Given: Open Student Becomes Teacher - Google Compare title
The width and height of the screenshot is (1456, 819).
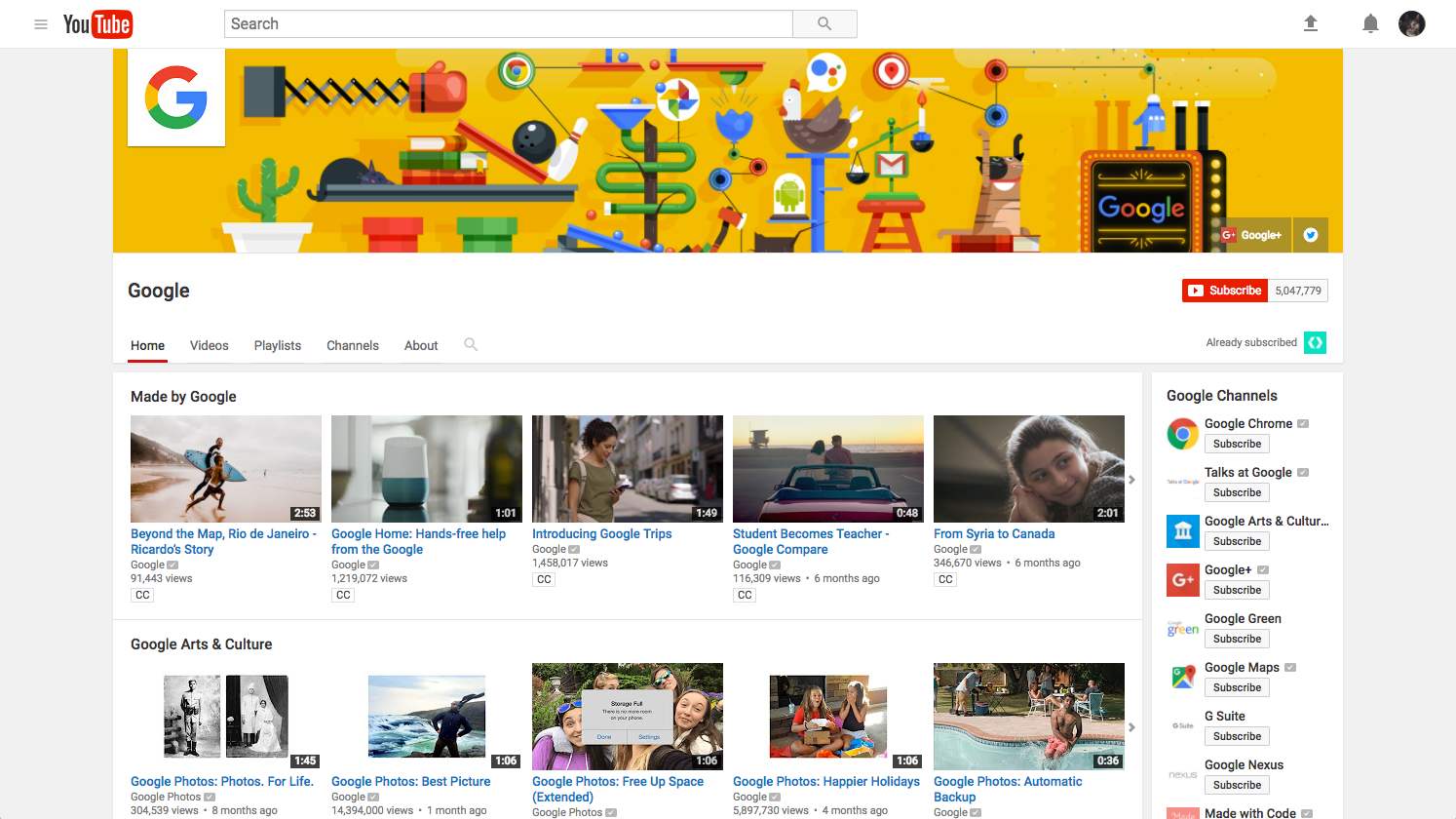Looking at the screenshot, I should tap(811, 541).
